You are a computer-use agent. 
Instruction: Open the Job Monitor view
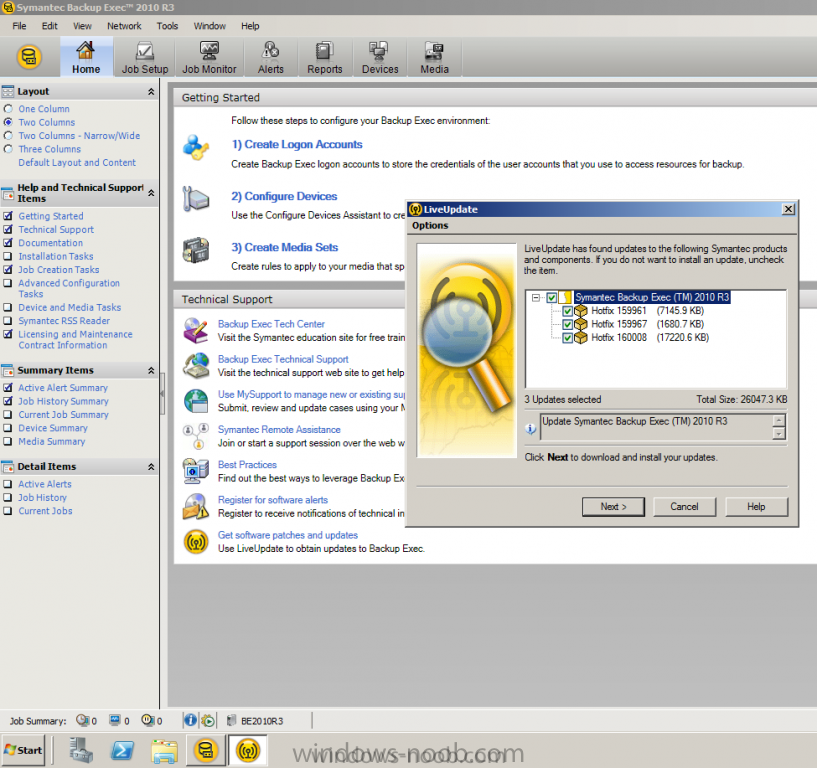click(x=209, y=57)
